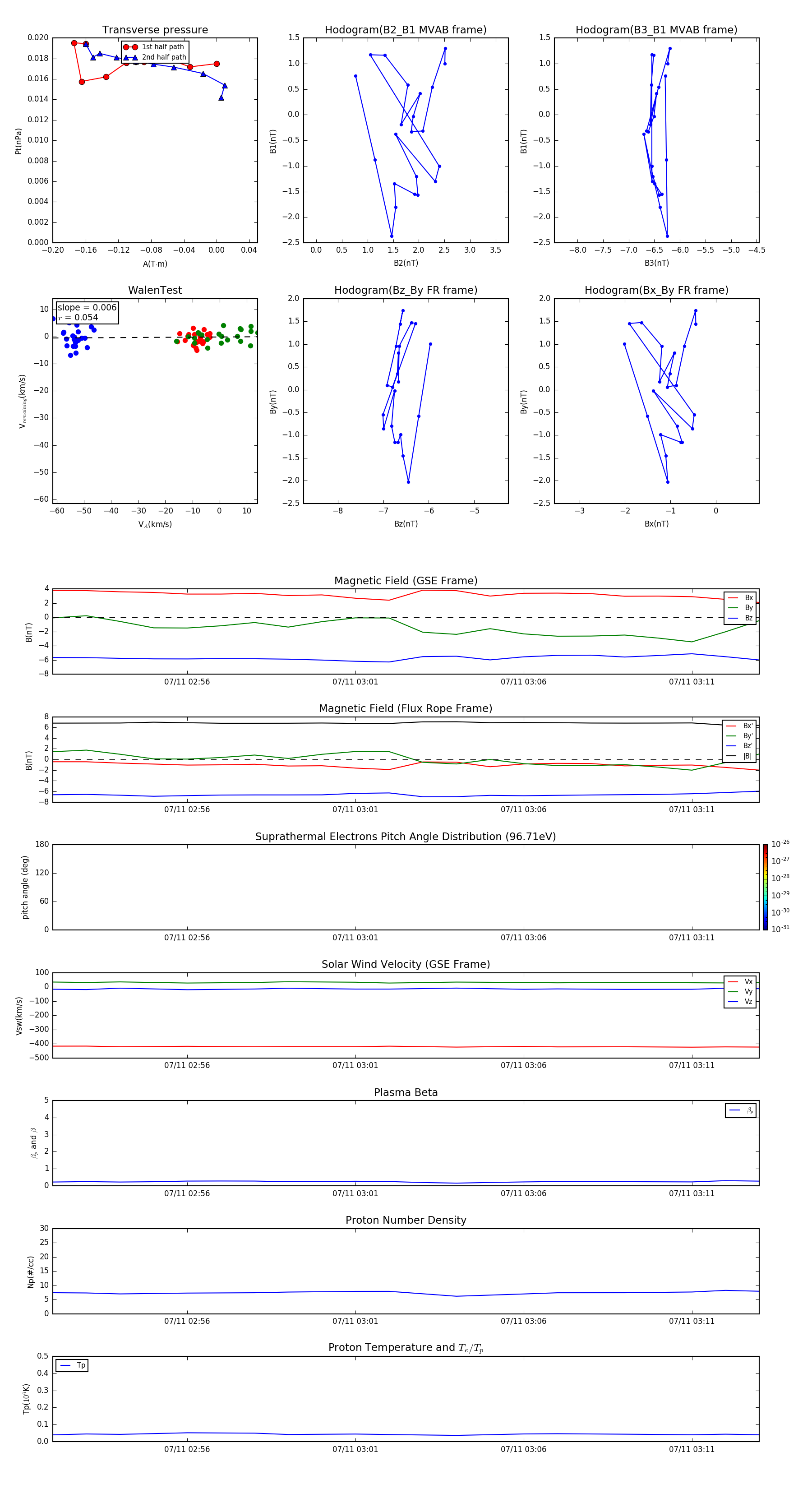Click the 'V_A(km/s)' x-axis label

pyautogui.click(x=155, y=524)
